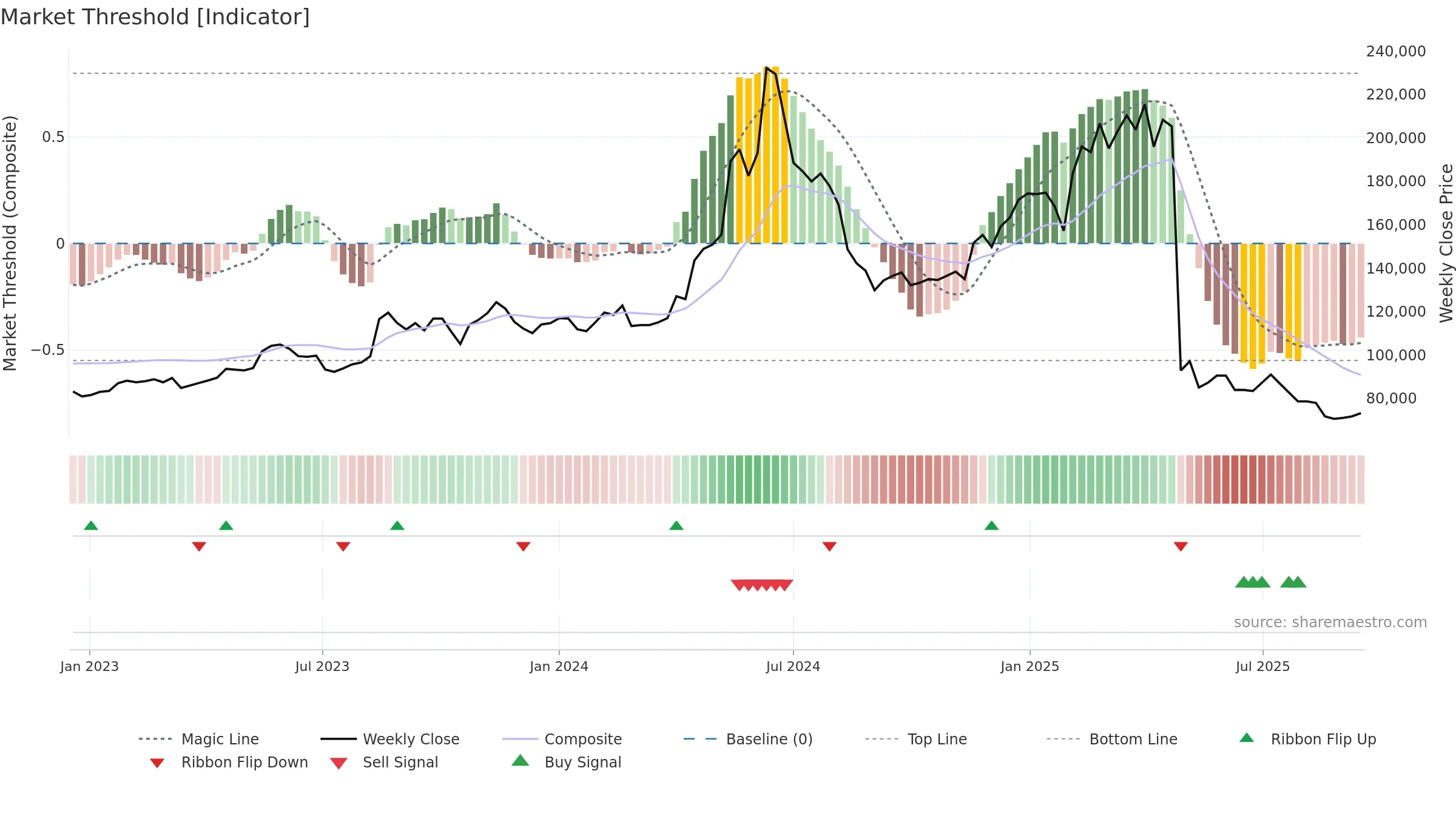The image size is (1456, 819).
Task: Click the red Sell Signal legend triangle
Action: (x=339, y=763)
